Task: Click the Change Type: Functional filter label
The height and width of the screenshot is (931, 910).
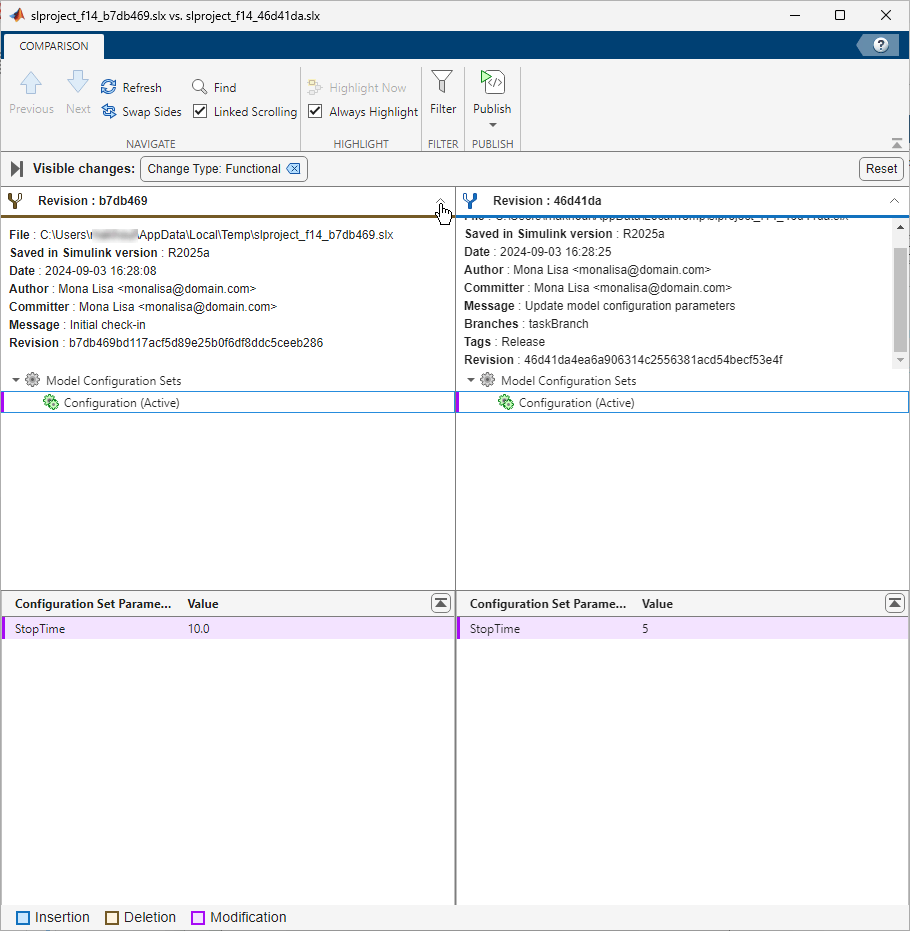Action: (214, 169)
